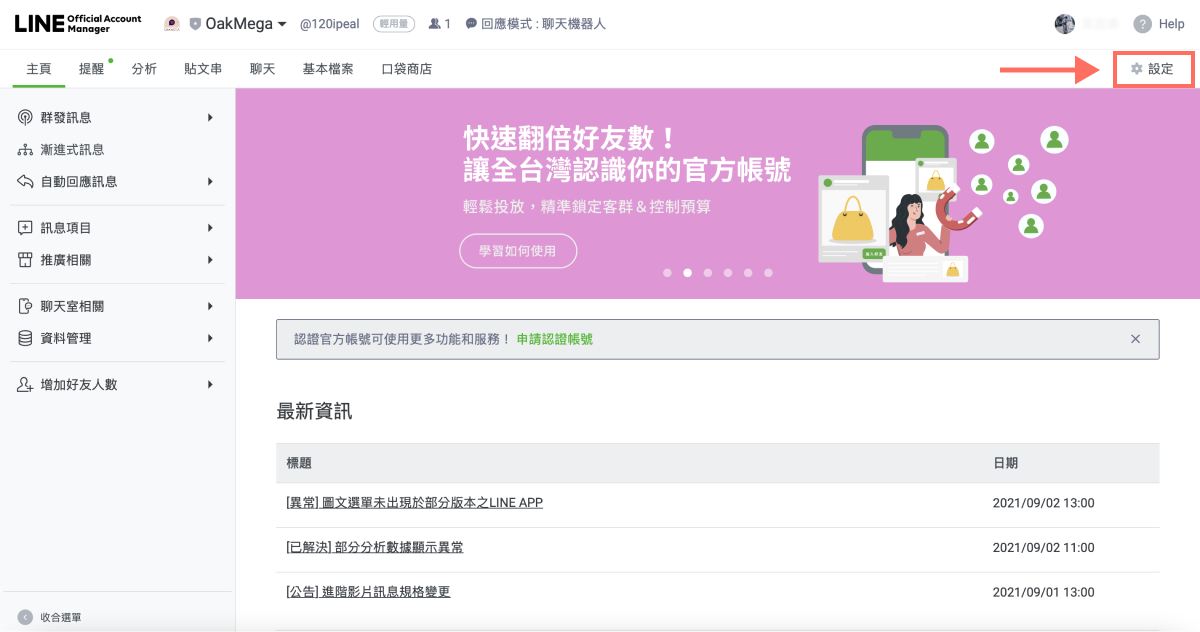This screenshot has width=1200, height=632.
Task: Click the 漸進式訊息 step message icon
Action: 25,150
